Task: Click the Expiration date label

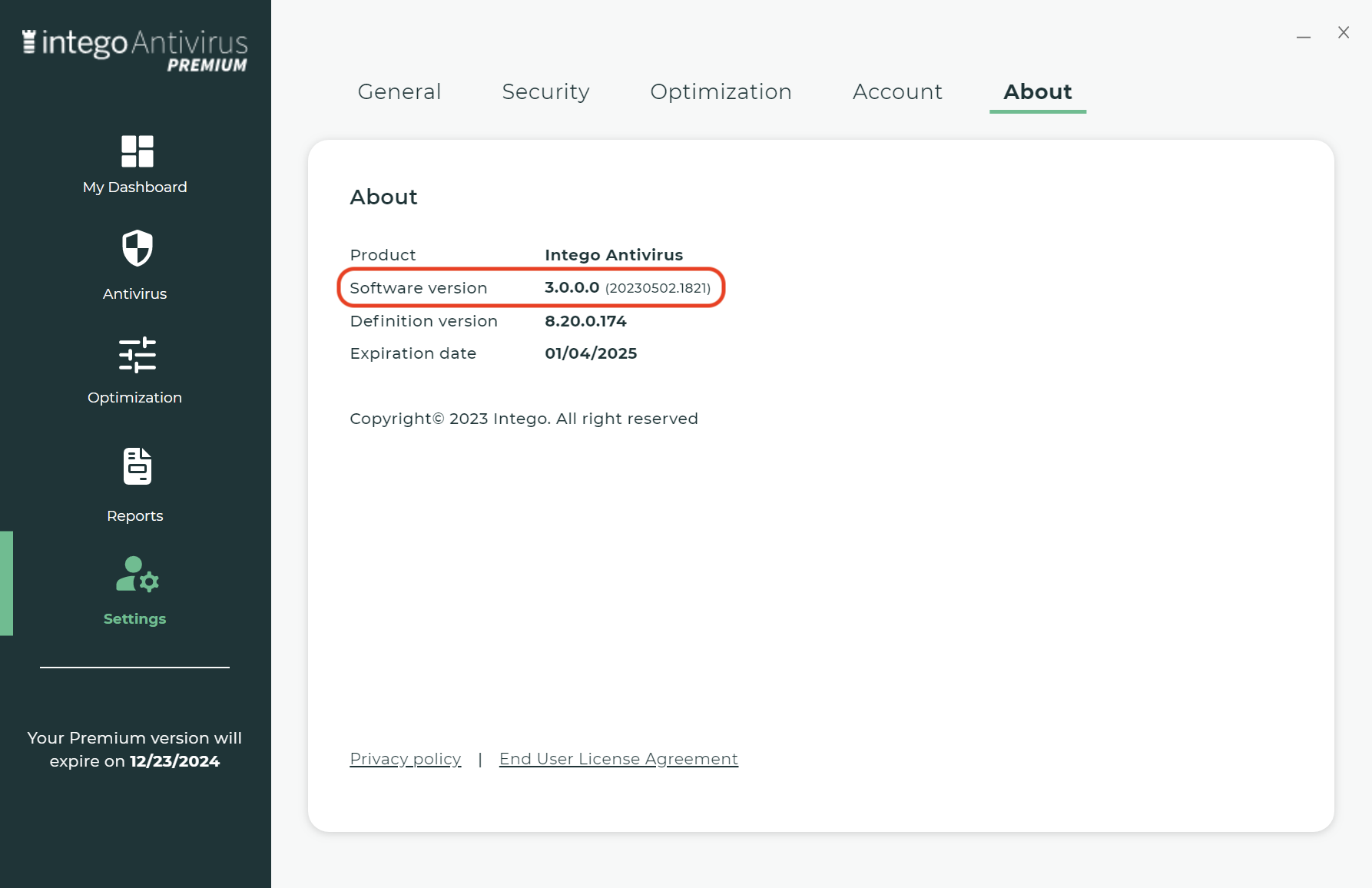Action: (413, 353)
